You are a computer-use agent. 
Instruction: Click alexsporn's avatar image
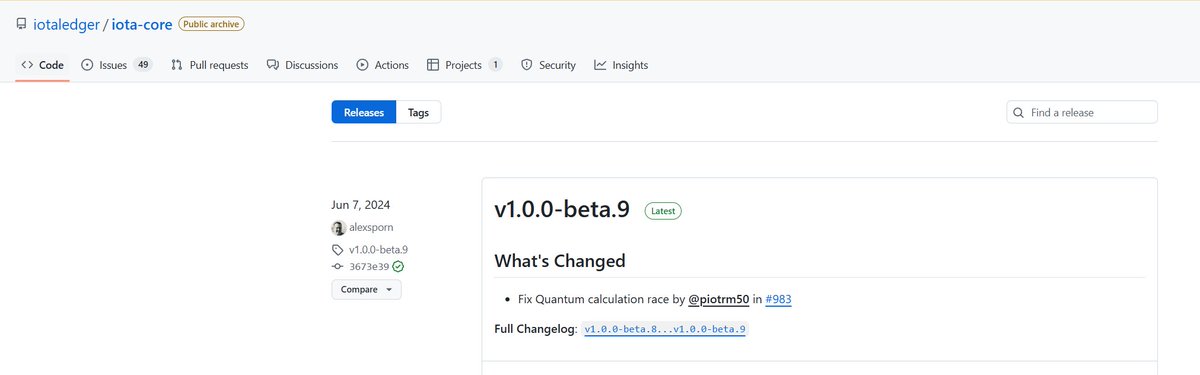[338, 227]
